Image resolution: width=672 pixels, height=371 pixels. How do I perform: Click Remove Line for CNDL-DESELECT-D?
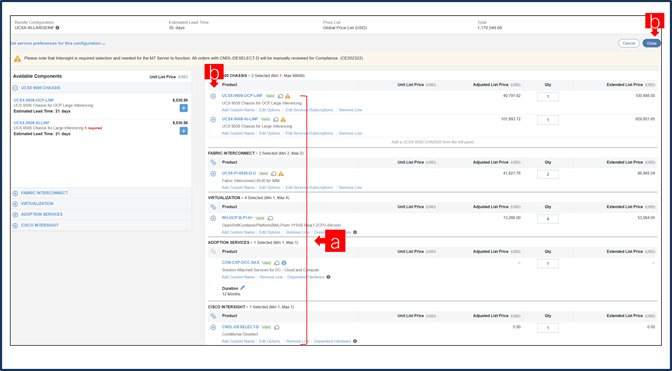pyautogui.click(x=297, y=341)
